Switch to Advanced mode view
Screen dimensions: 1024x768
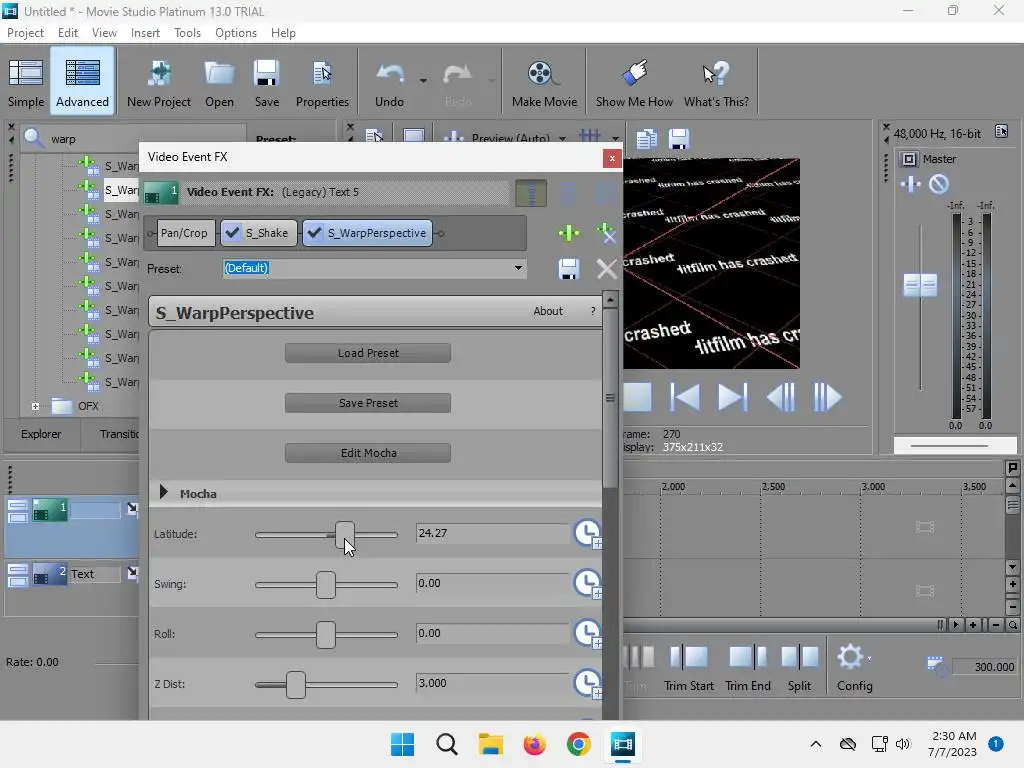coord(82,82)
